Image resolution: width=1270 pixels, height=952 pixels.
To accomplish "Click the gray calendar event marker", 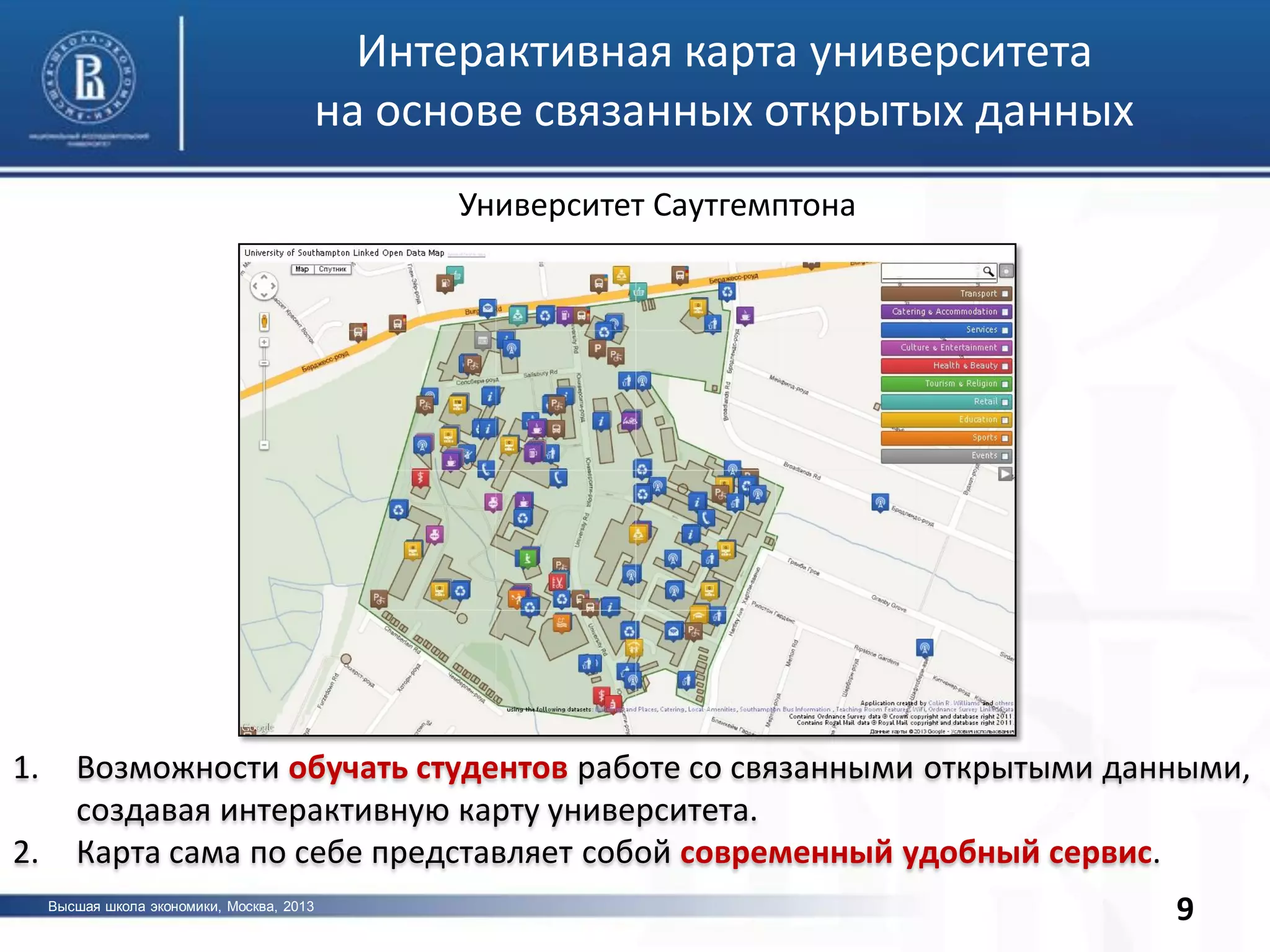I will pyautogui.click(x=482, y=340).
